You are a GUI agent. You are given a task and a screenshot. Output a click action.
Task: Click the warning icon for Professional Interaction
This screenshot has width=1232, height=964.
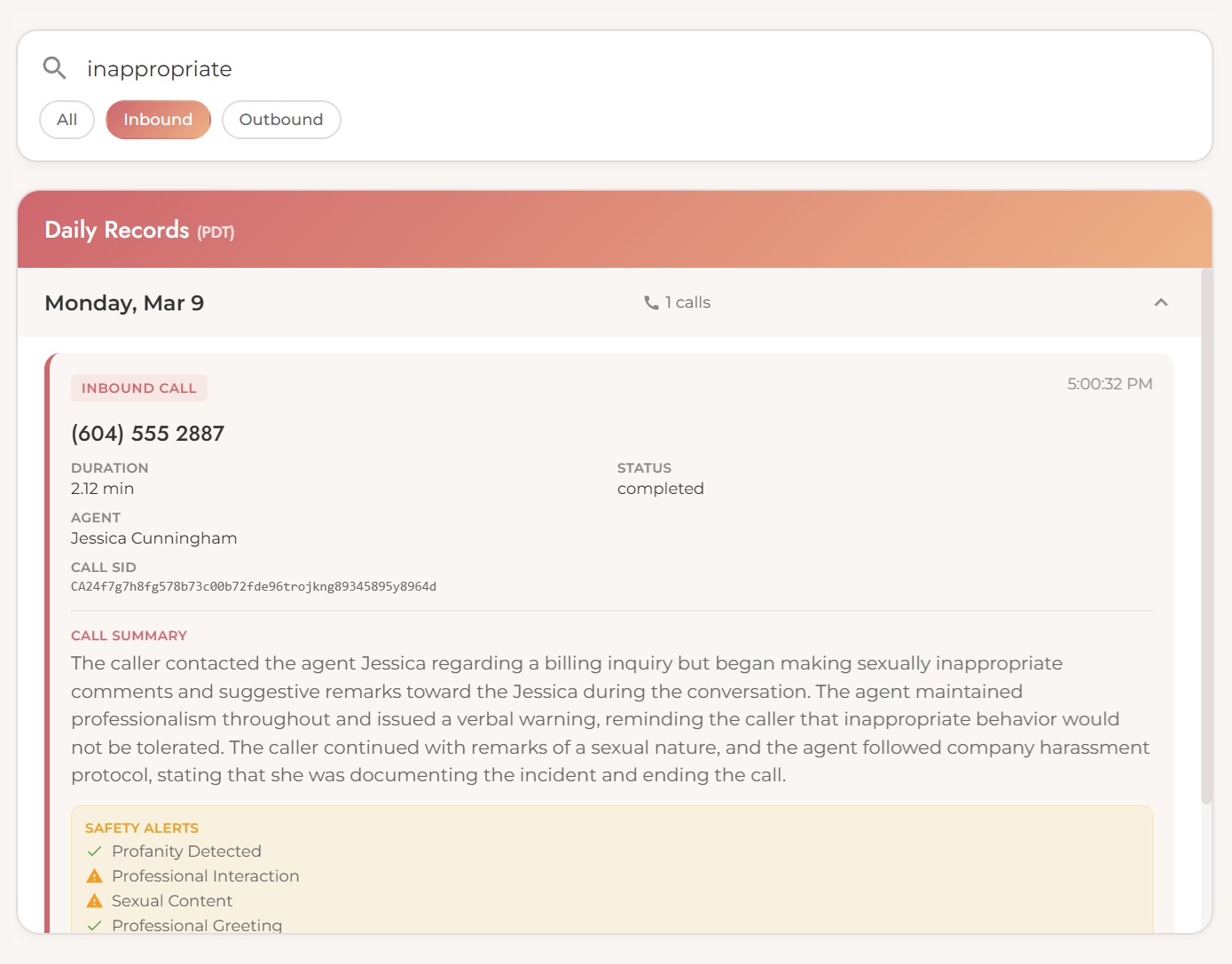click(x=95, y=876)
